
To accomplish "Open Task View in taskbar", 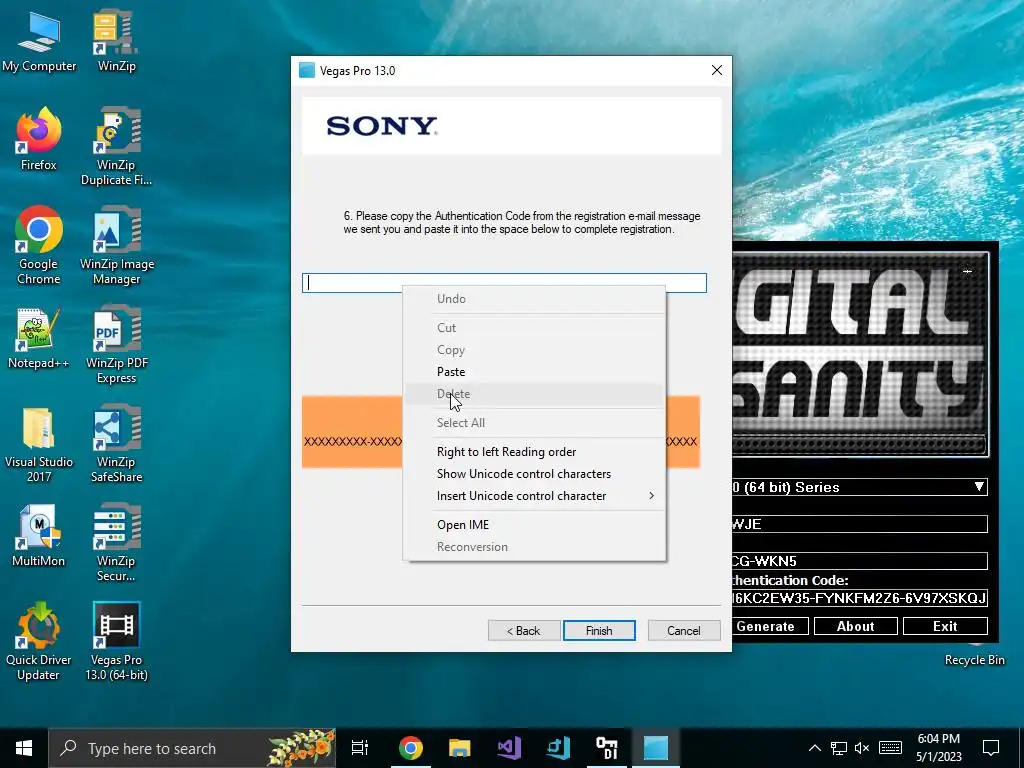I will tap(360, 748).
